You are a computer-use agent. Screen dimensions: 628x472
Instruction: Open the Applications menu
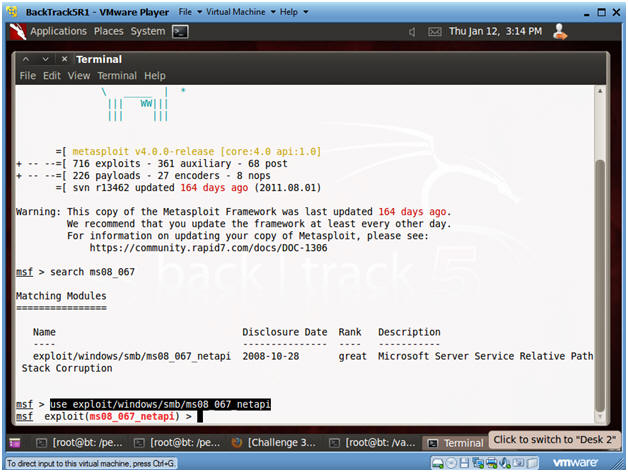tap(58, 31)
